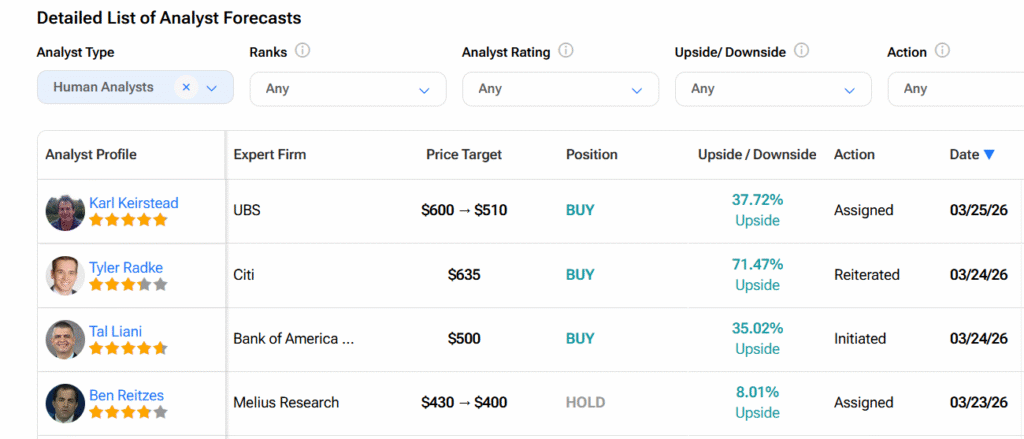The height and width of the screenshot is (439, 1024).
Task: Open Tyler Radke's analyst profile link
Action: (126, 267)
